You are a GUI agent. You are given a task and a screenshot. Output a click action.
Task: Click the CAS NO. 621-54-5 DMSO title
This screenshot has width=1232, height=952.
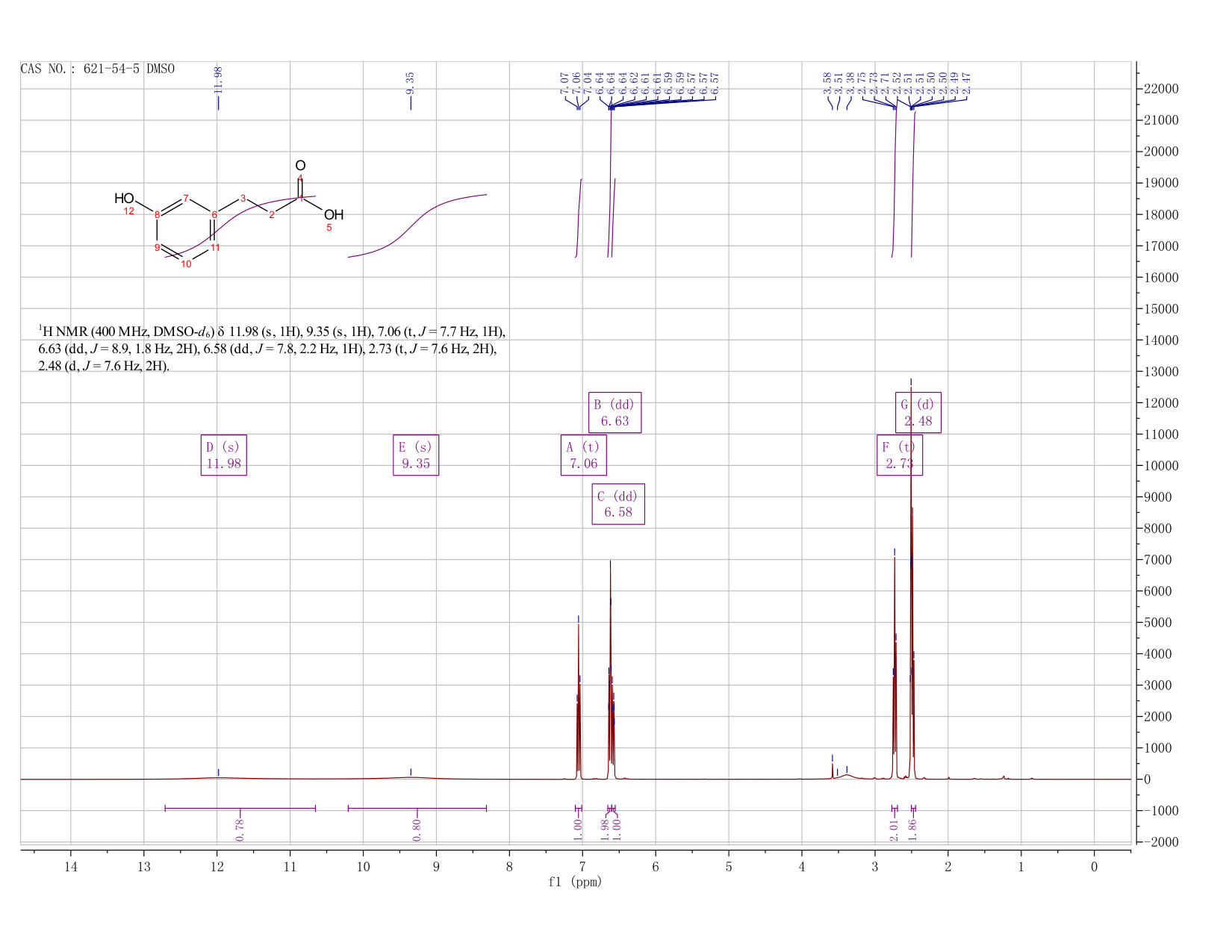tap(98, 69)
